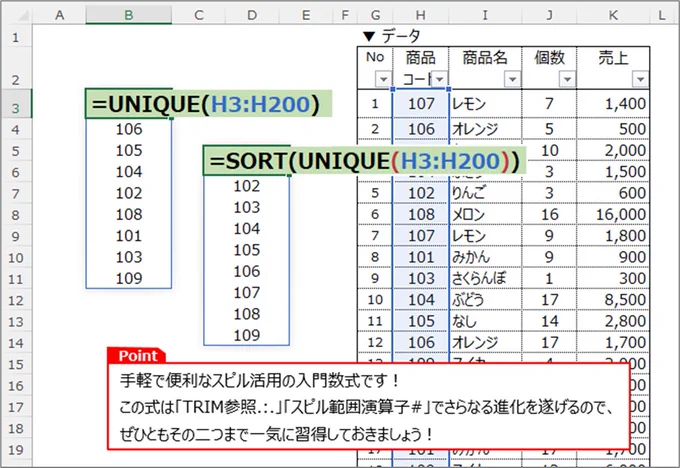Click quantity 14 in なし row

[x=549, y=321]
